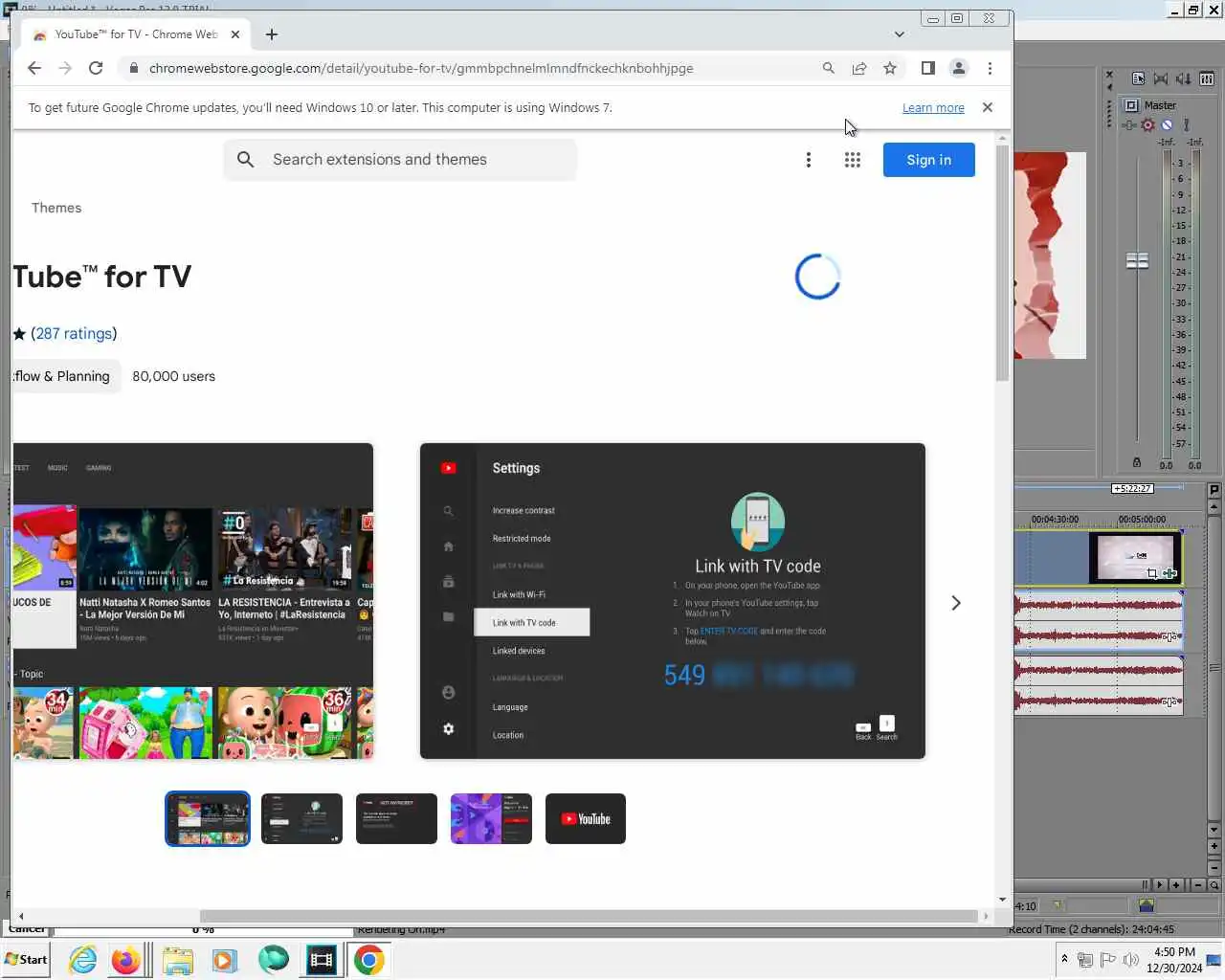Open Firefox from the taskbar

point(126,960)
